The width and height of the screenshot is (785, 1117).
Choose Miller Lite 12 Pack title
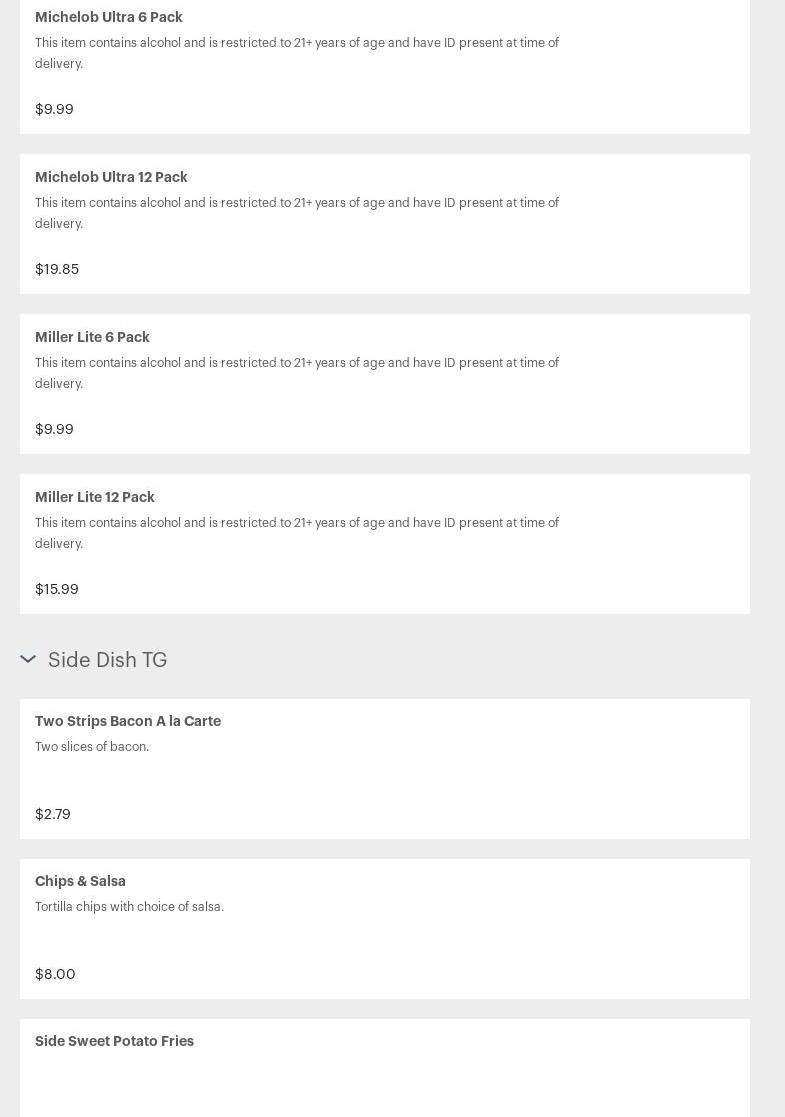click(x=95, y=497)
